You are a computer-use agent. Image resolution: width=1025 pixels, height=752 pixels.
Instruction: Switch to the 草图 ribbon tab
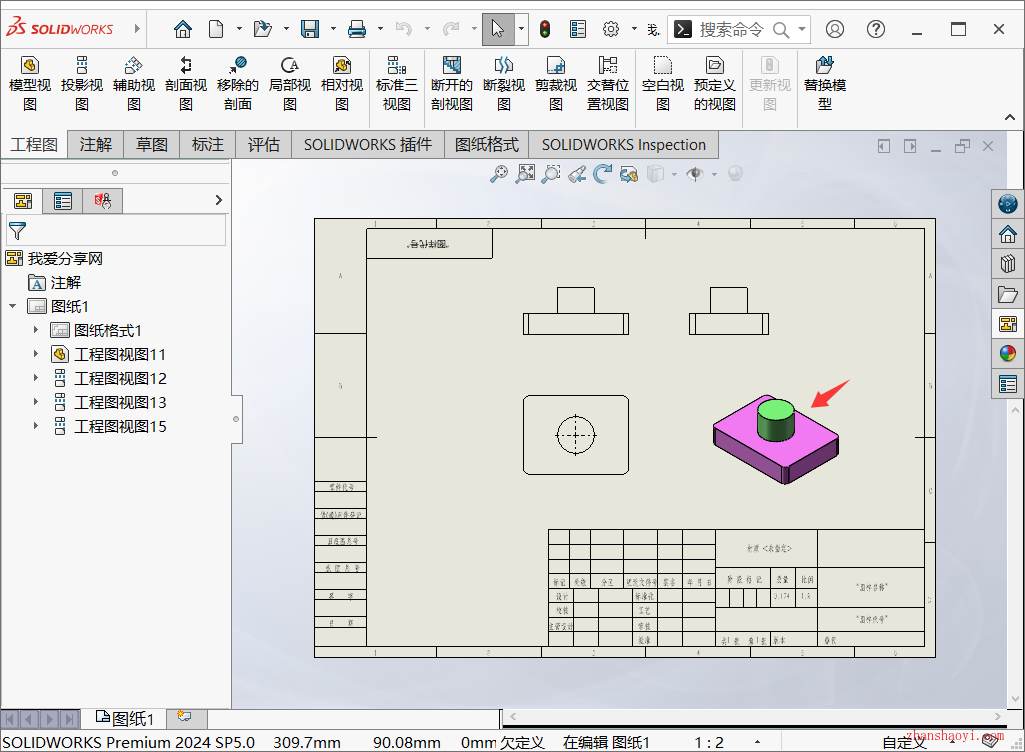click(x=152, y=145)
